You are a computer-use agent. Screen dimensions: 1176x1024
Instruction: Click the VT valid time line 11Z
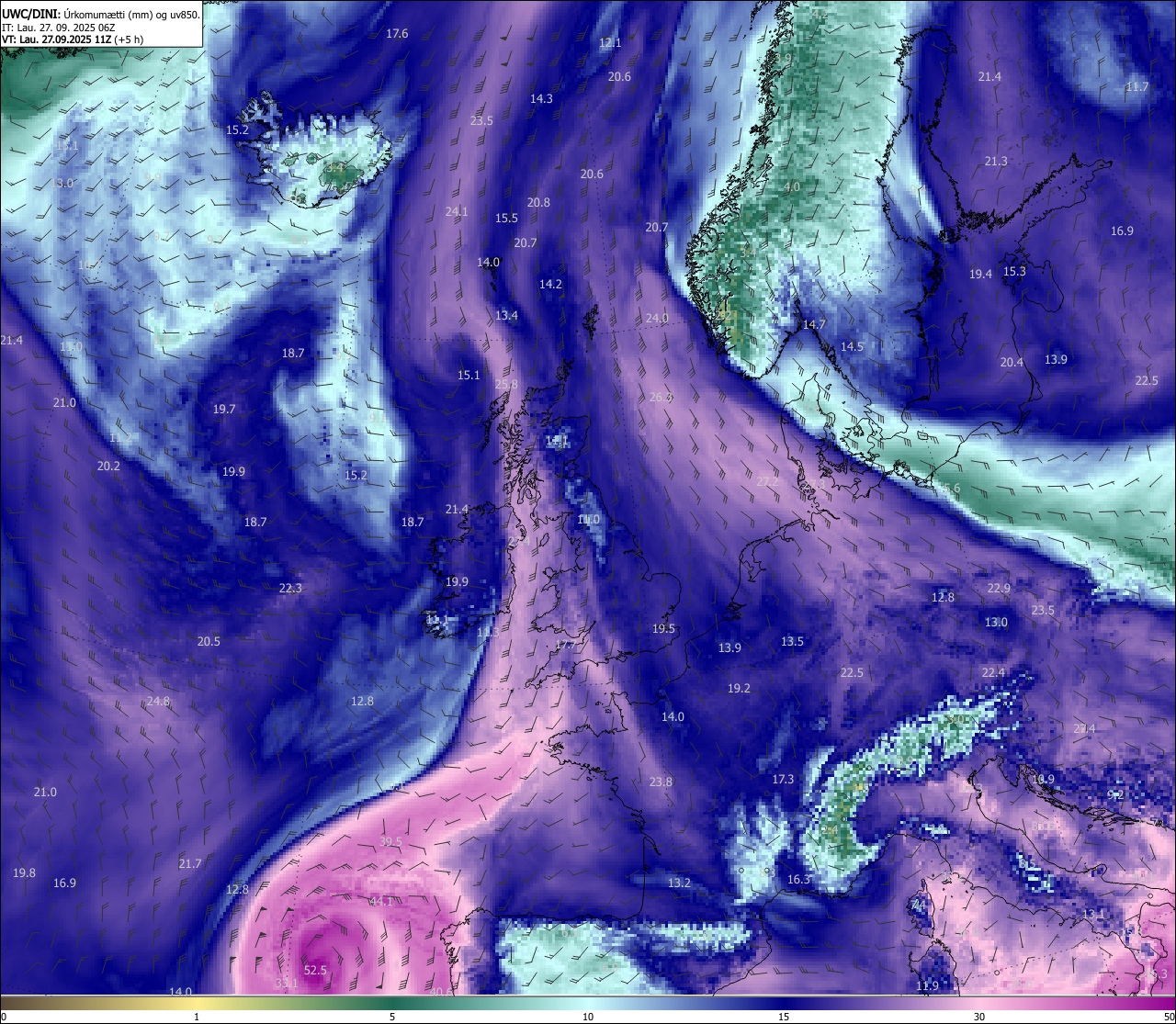coord(72,39)
